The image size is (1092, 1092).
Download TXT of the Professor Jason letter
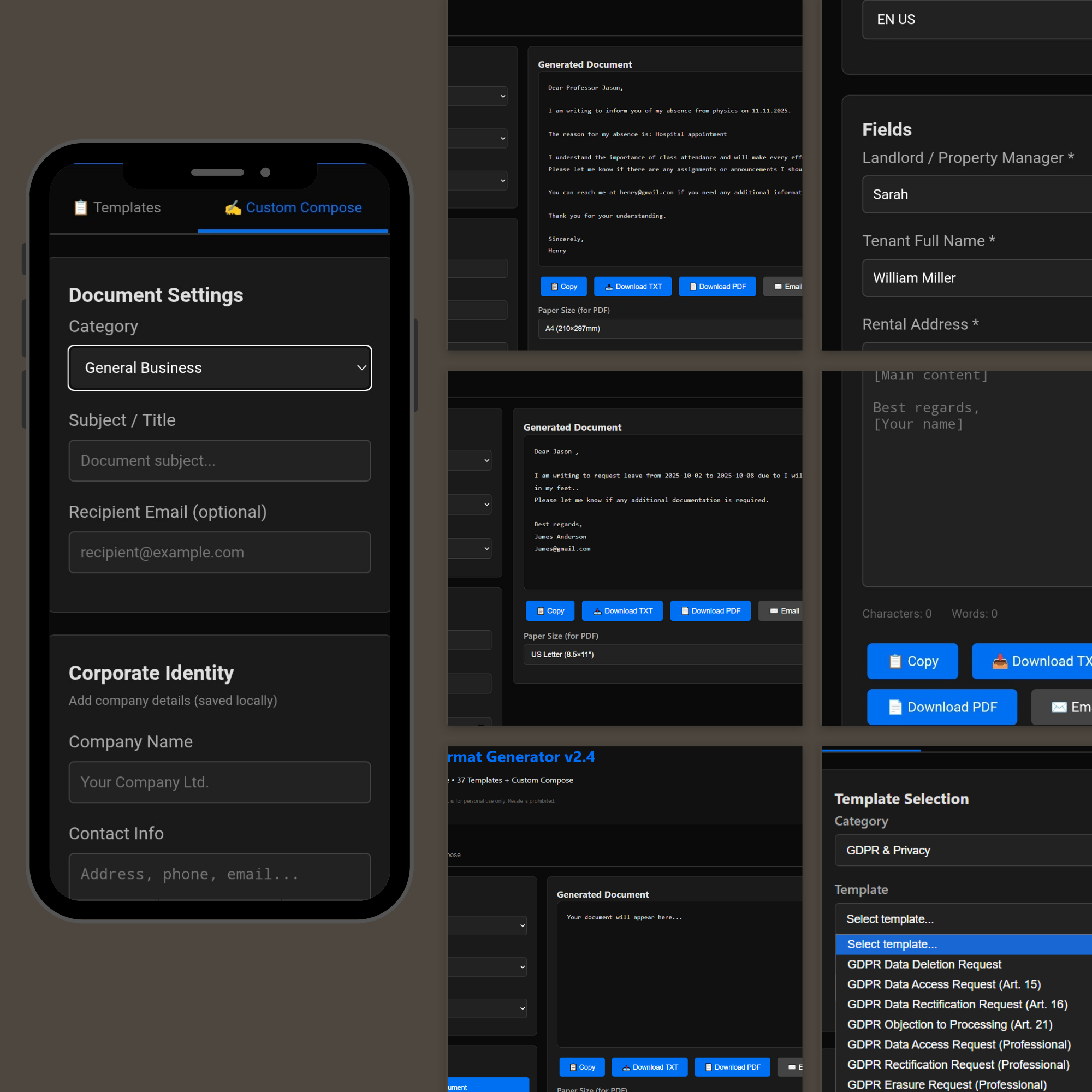click(x=632, y=287)
